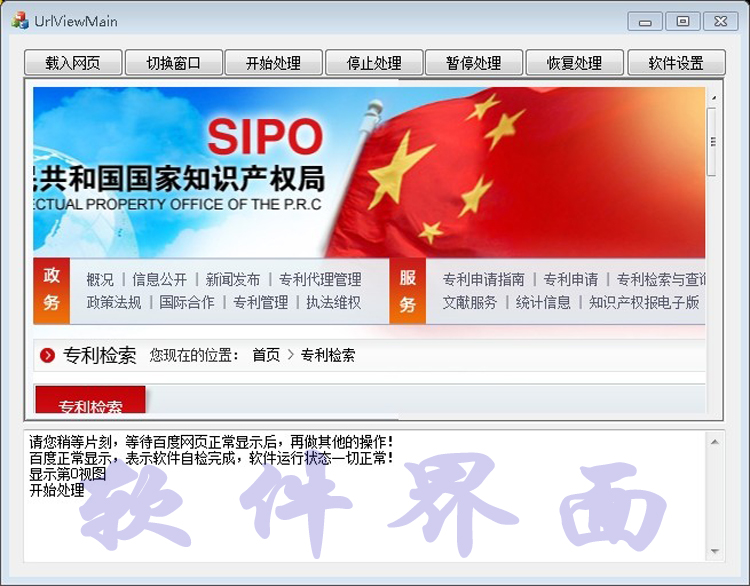This screenshot has width=750, height=586.
Task: Open the 执法维权 link
Action: point(334,302)
